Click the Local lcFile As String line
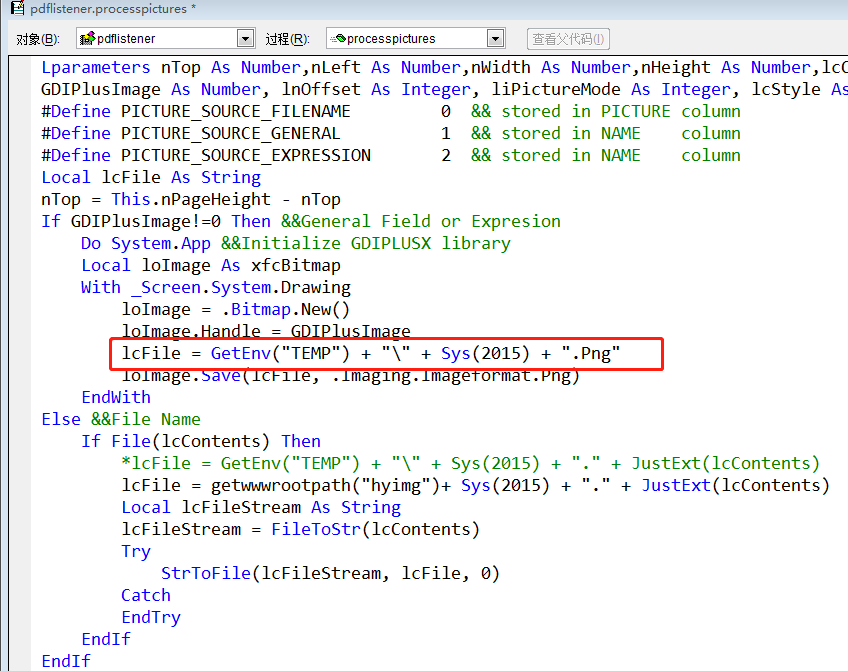Screen dimensions: 848x671 pos(151,177)
